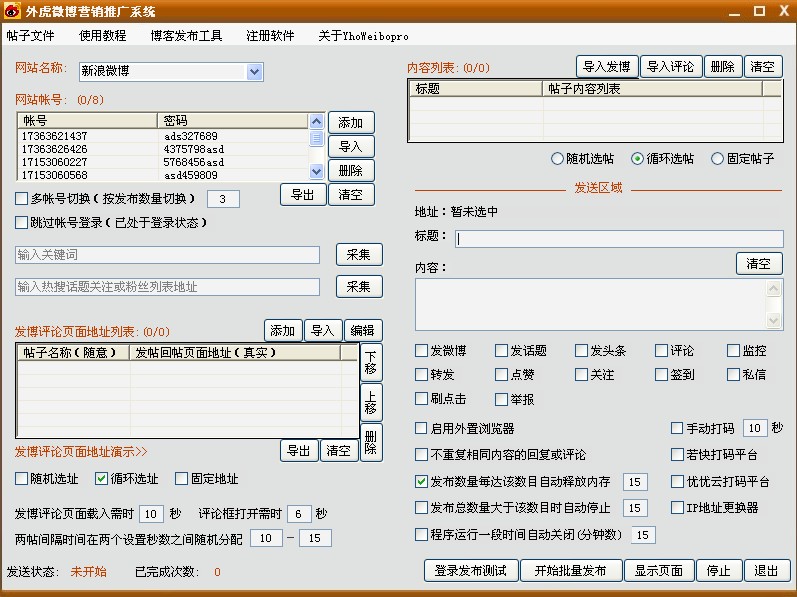The width and height of the screenshot is (797, 597).
Task: Click scroll-down arrow in account list
Action: pos(316,174)
